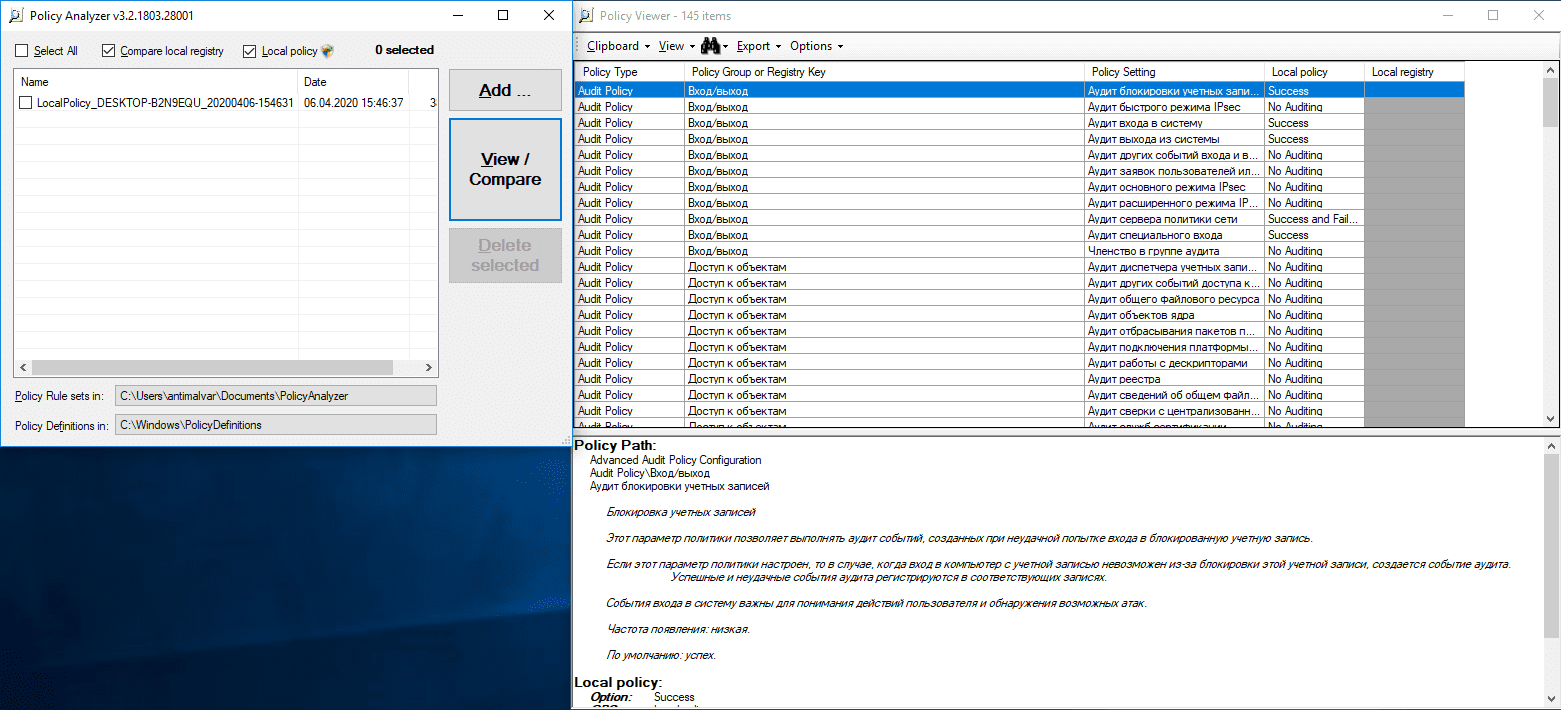This screenshot has height=710, width=1561.
Task: Click the View / Compare button
Action: [x=505, y=170]
